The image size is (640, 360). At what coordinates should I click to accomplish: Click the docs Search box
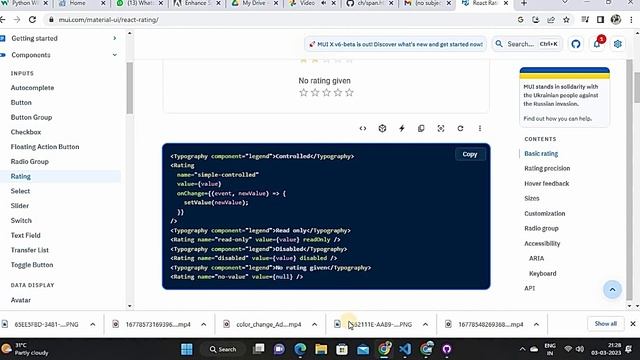click(x=527, y=44)
